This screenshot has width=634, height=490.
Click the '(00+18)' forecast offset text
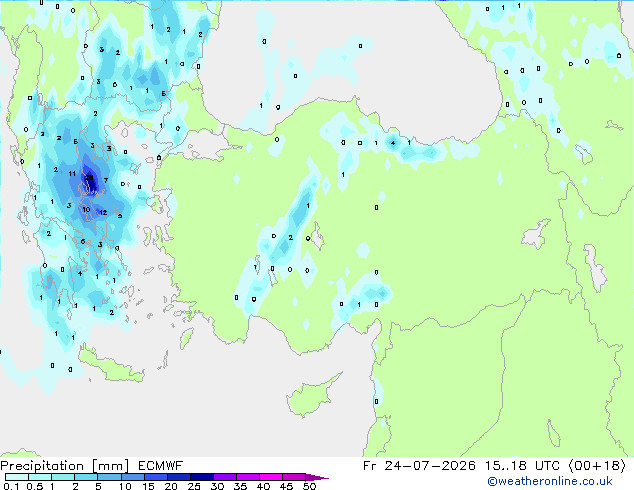(x=596, y=466)
